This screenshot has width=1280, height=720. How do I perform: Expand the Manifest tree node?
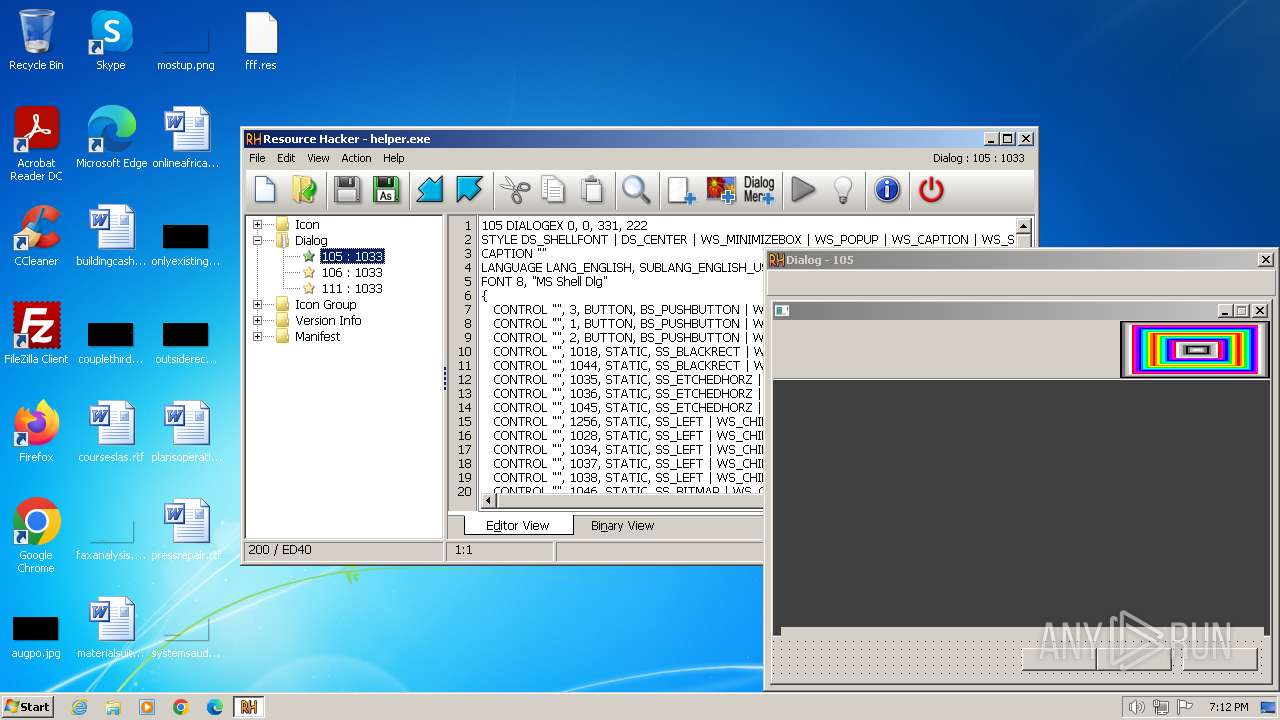point(257,336)
